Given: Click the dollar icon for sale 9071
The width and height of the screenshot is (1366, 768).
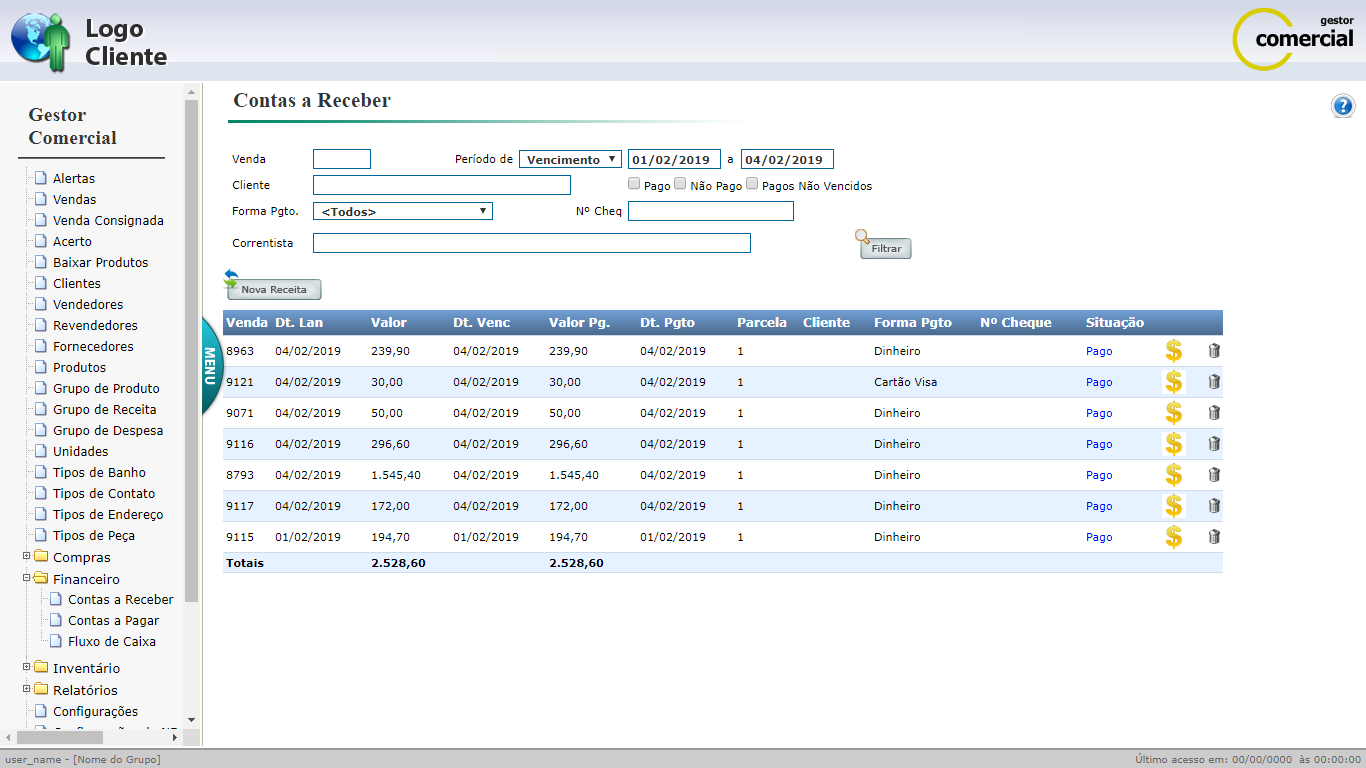Looking at the screenshot, I should 1174,413.
